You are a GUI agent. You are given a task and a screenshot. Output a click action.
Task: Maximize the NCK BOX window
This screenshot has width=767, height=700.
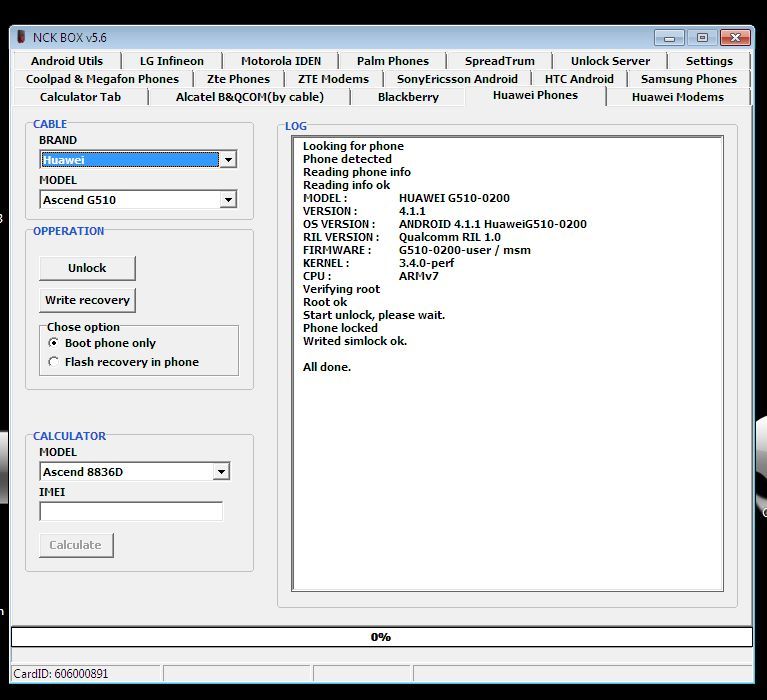point(702,37)
